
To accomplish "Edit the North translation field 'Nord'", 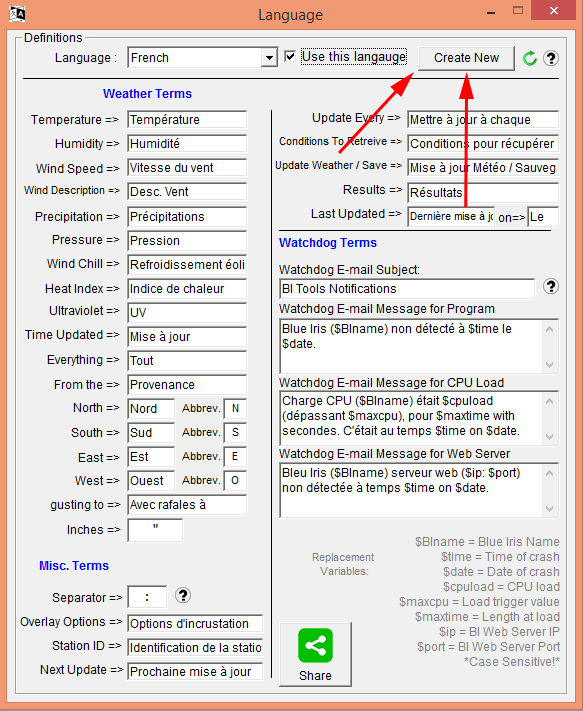I will [x=151, y=409].
